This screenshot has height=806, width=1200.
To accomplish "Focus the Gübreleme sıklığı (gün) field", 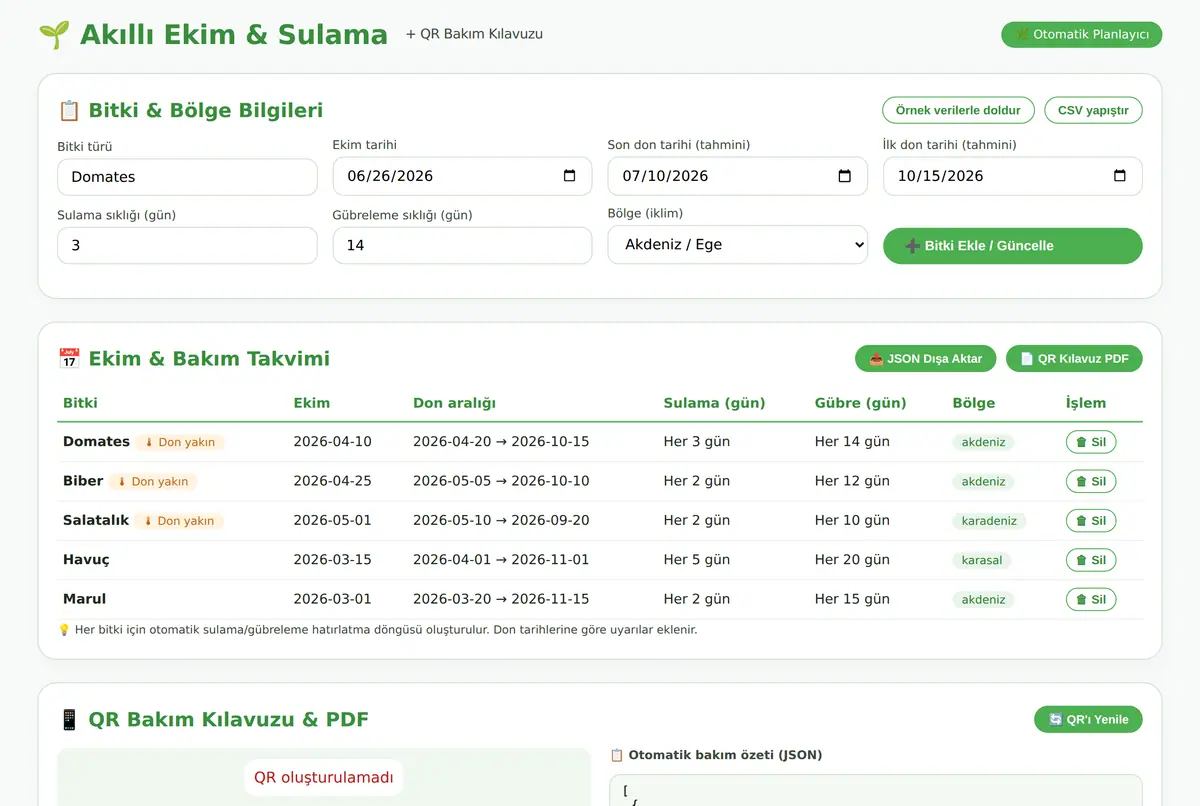I will tap(462, 245).
